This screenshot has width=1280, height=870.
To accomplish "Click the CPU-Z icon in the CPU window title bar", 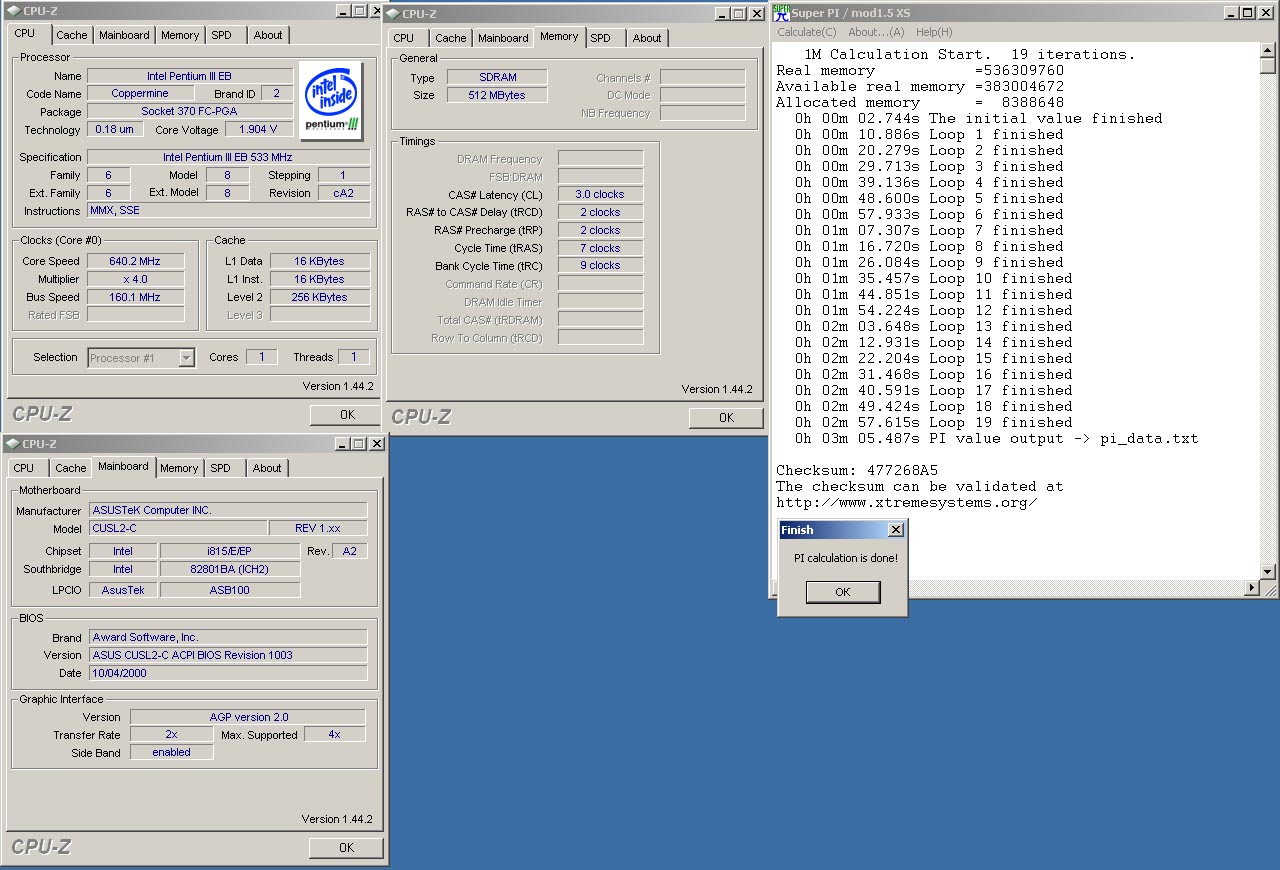I will tap(14, 11).
